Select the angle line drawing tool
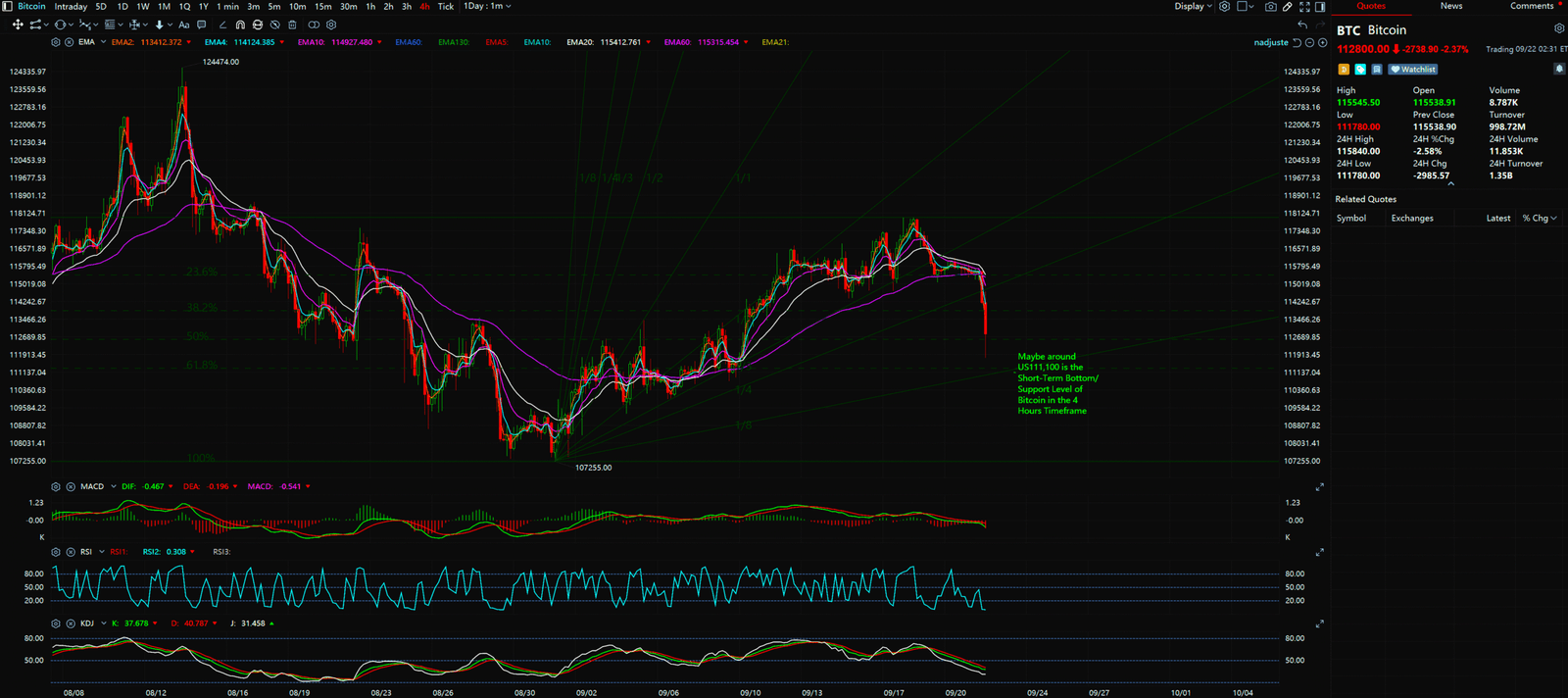The image size is (1568, 698). (x=222, y=25)
